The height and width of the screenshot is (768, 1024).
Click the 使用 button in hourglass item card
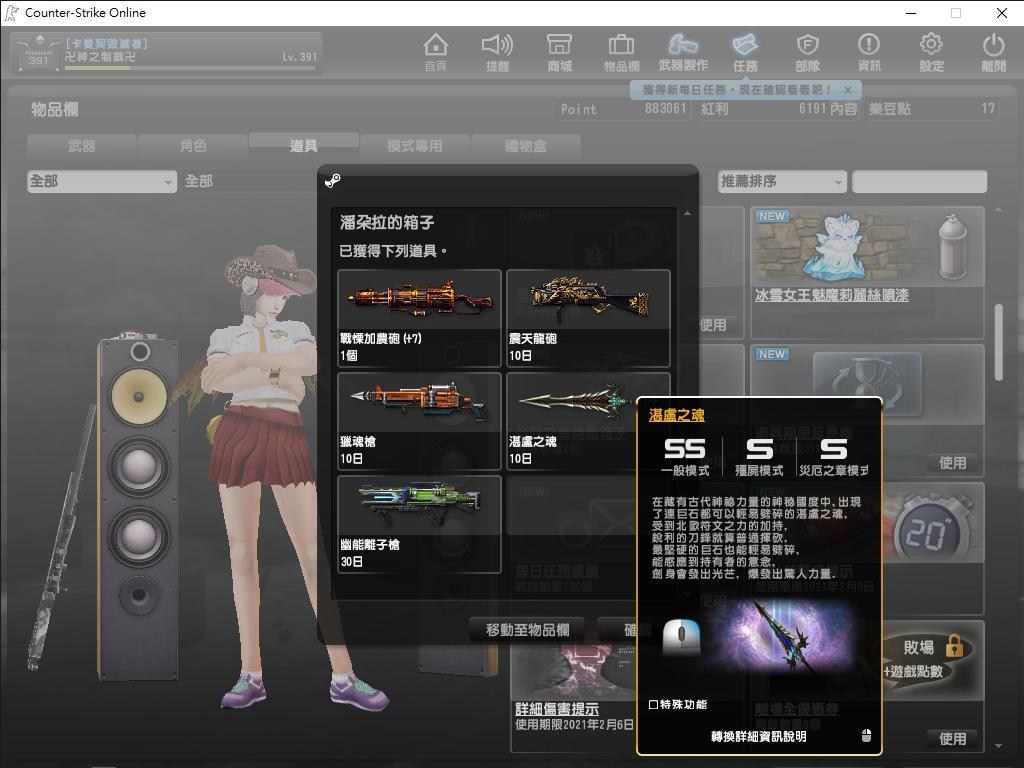952,463
